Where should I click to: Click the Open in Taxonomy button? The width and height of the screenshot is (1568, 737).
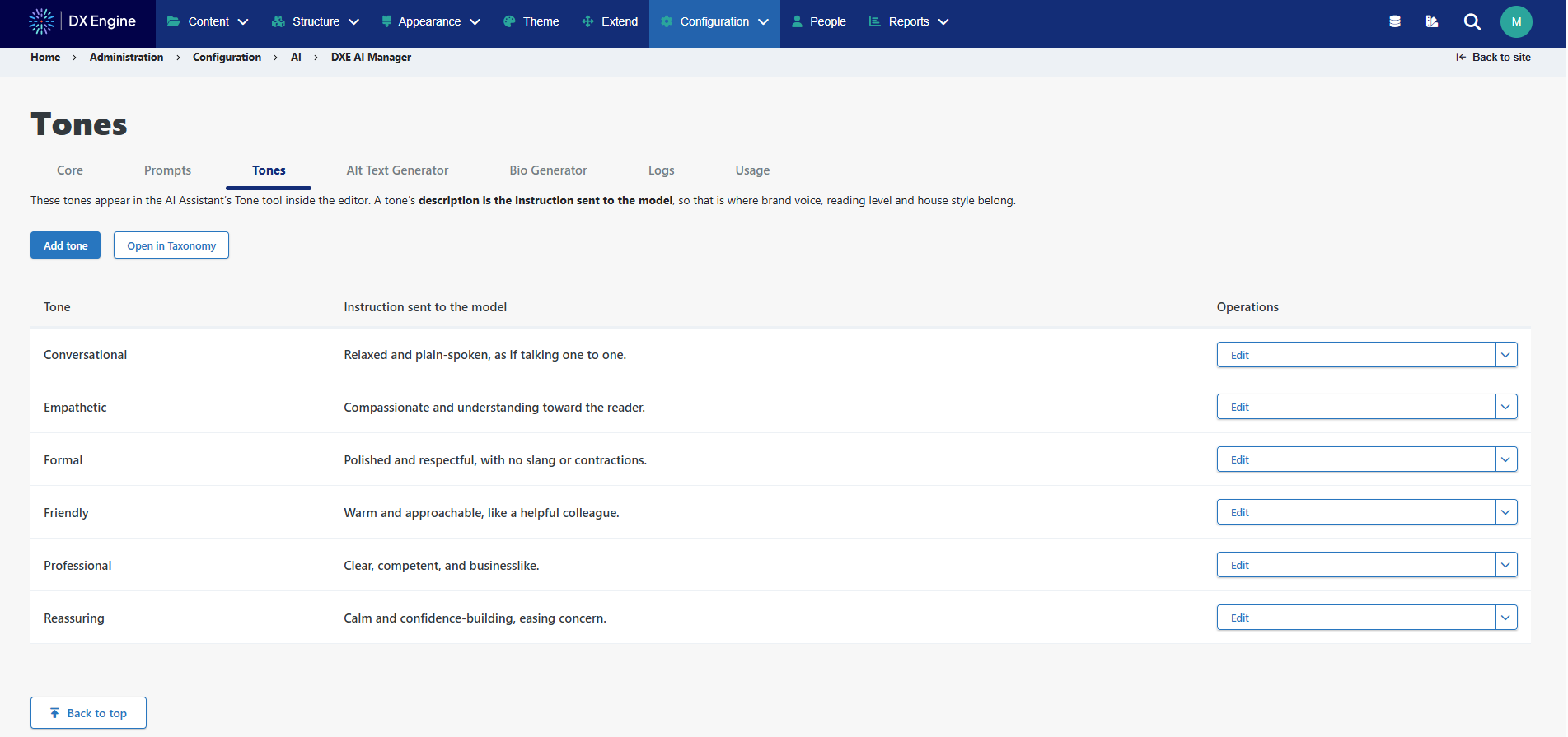click(171, 245)
